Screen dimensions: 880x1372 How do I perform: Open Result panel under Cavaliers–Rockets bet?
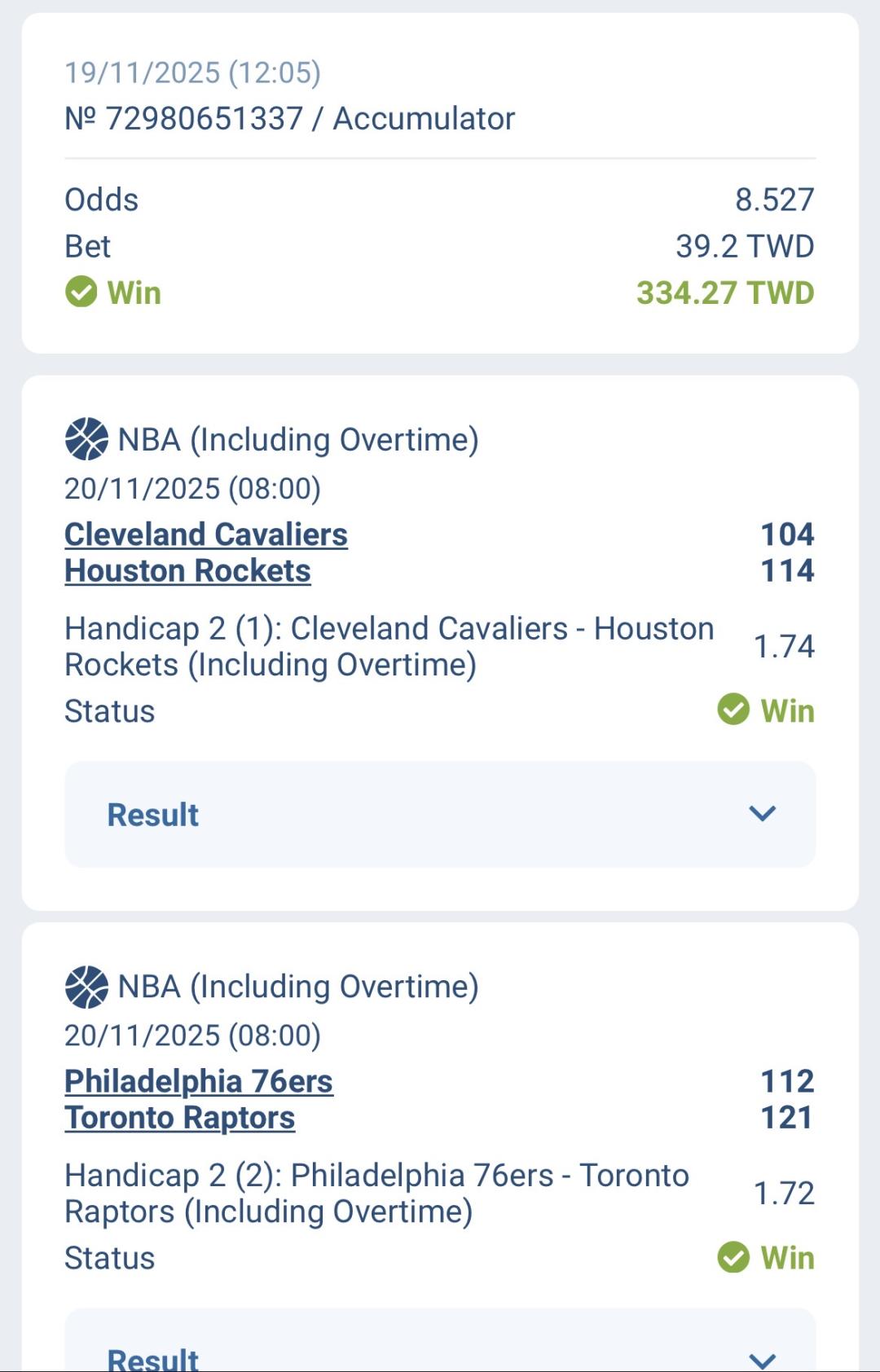tap(153, 815)
